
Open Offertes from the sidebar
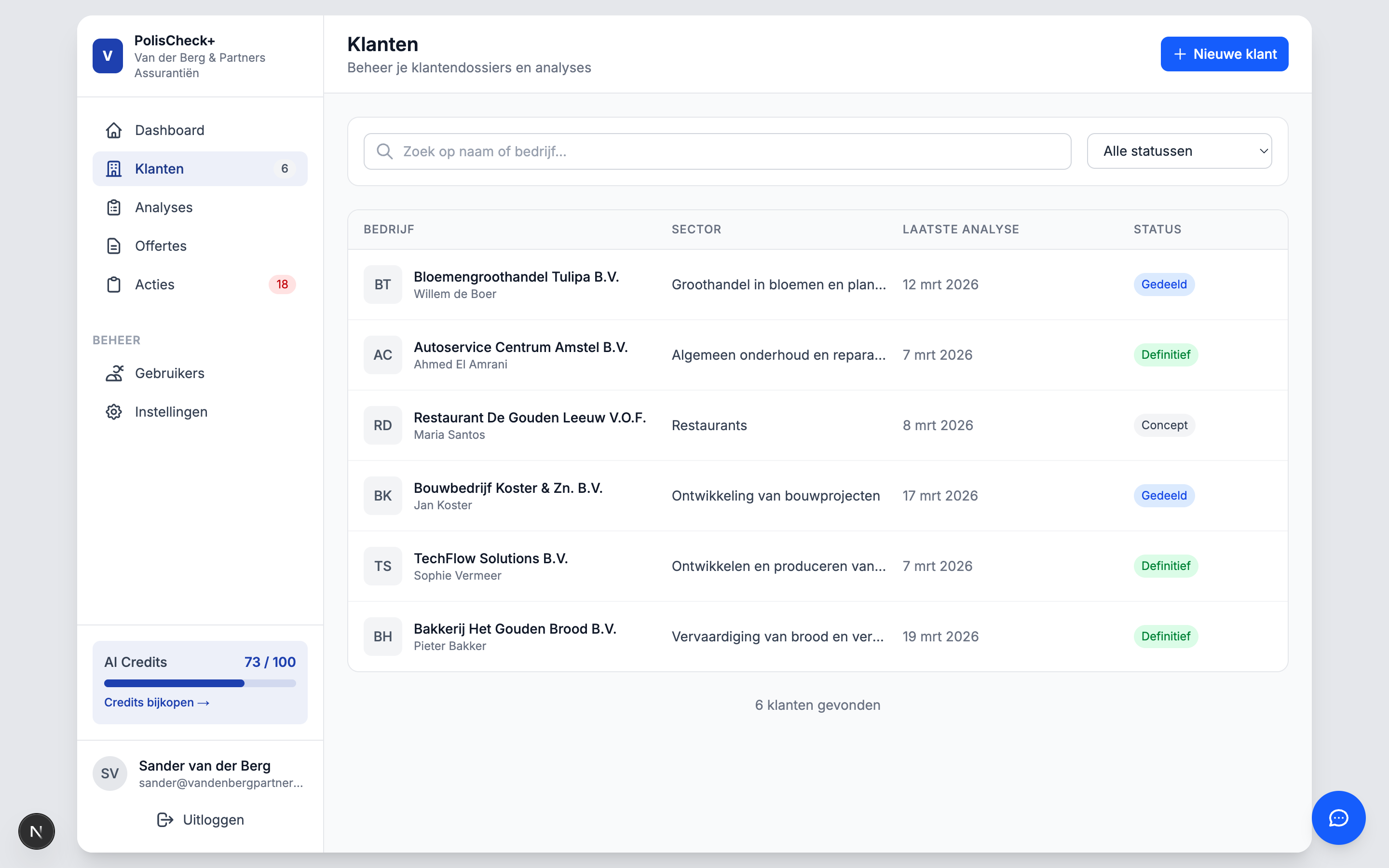[200, 246]
